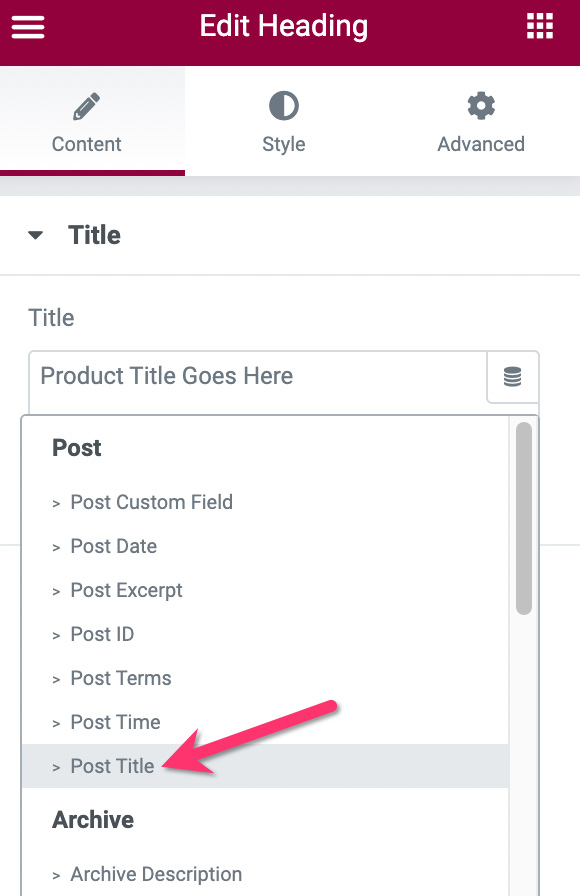Click the Title text input field

click(258, 377)
